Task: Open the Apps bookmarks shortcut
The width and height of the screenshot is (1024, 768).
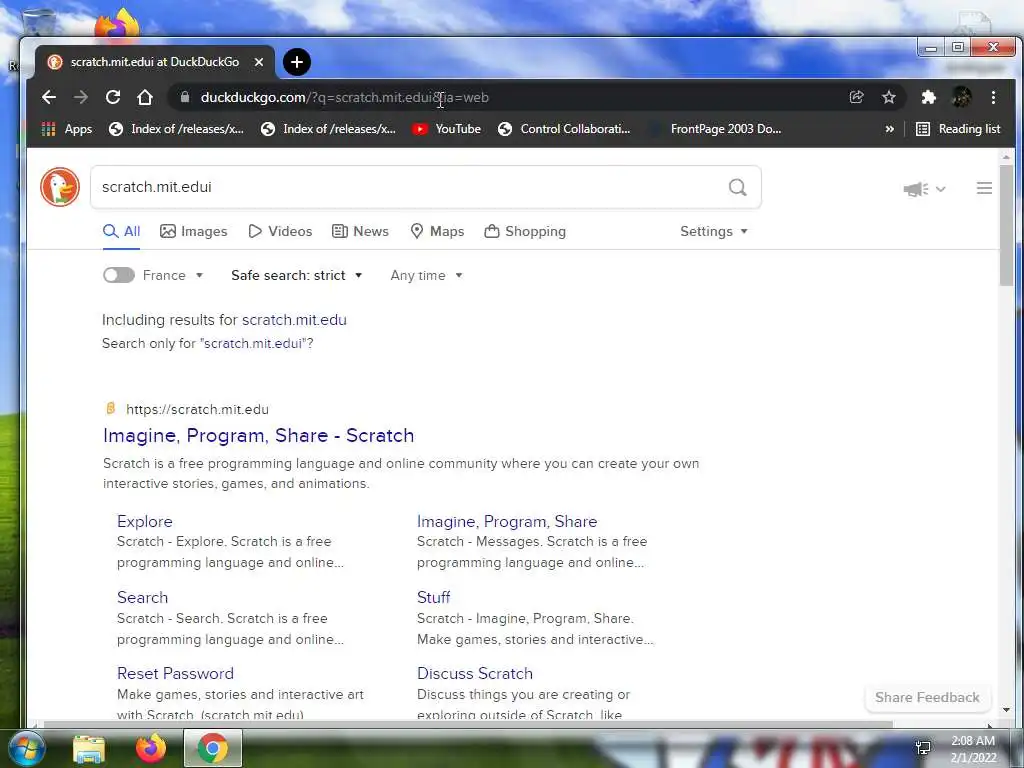Action: coord(67,129)
